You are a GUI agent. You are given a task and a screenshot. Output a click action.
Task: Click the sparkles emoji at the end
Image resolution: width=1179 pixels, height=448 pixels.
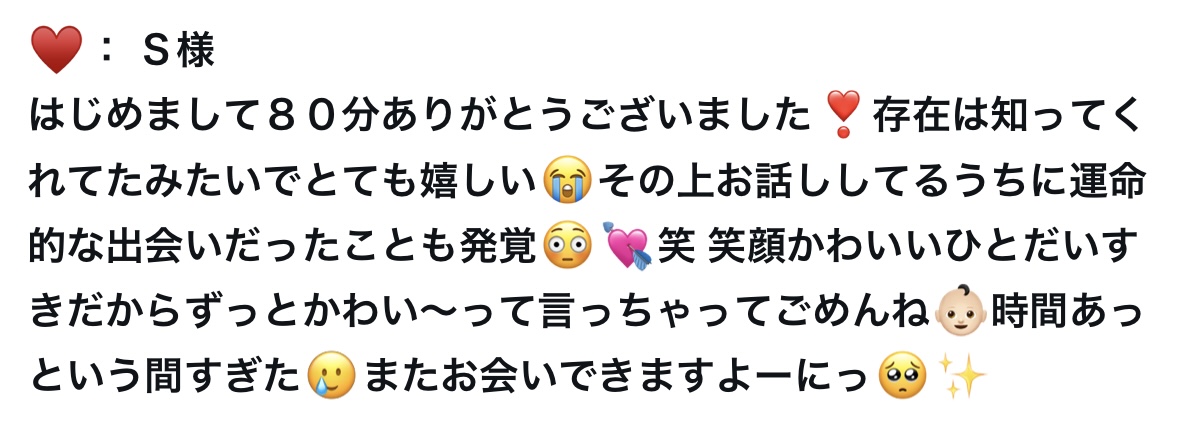(962, 374)
